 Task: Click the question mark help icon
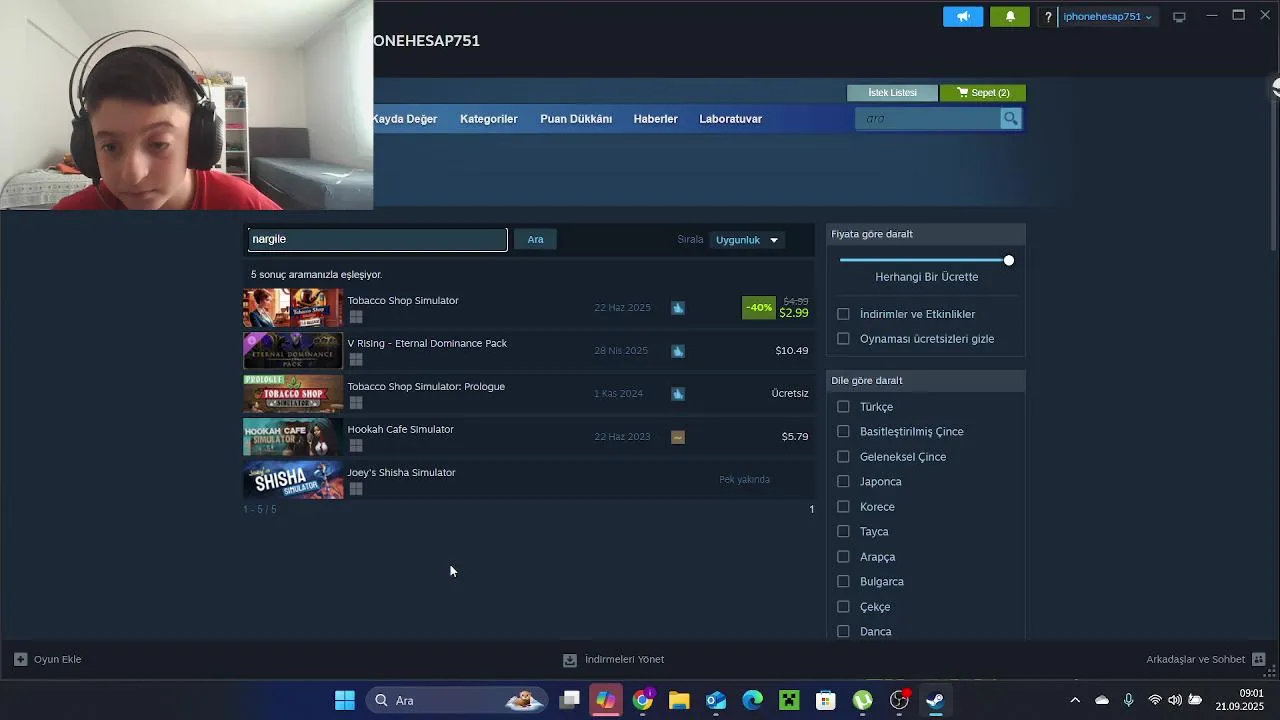tap(1048, 17)
